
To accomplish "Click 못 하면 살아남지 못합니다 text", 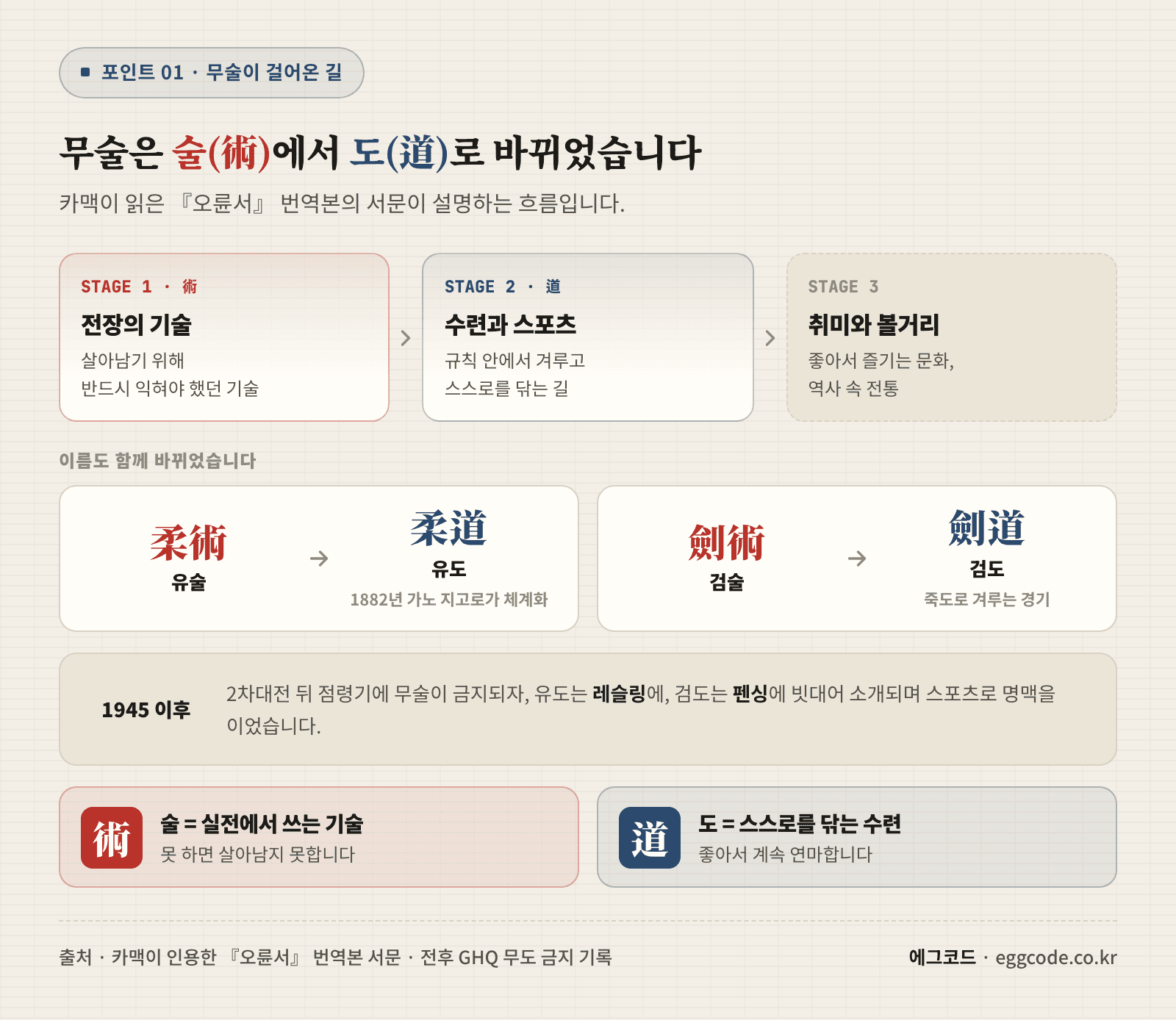I will pos(258,855).
